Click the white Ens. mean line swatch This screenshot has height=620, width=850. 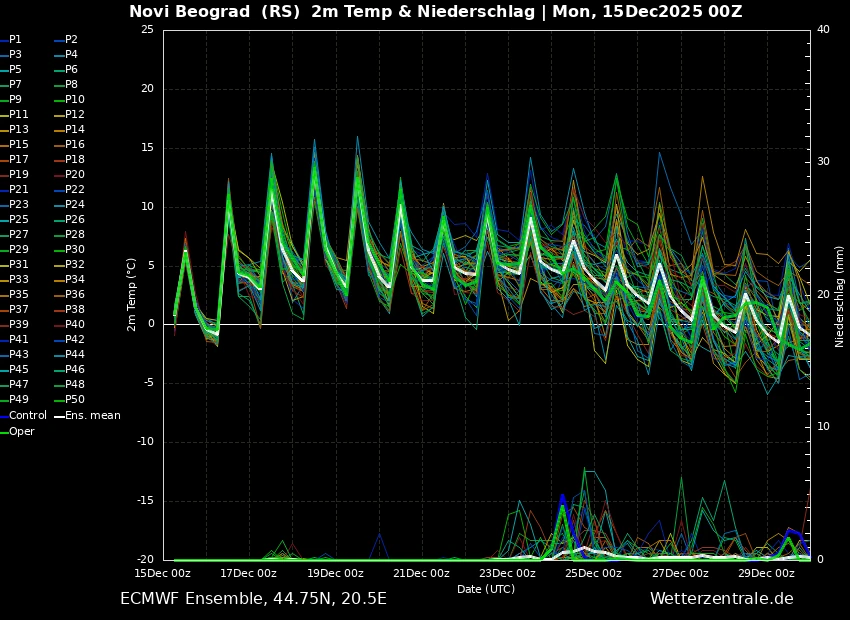tap(59, 416)
